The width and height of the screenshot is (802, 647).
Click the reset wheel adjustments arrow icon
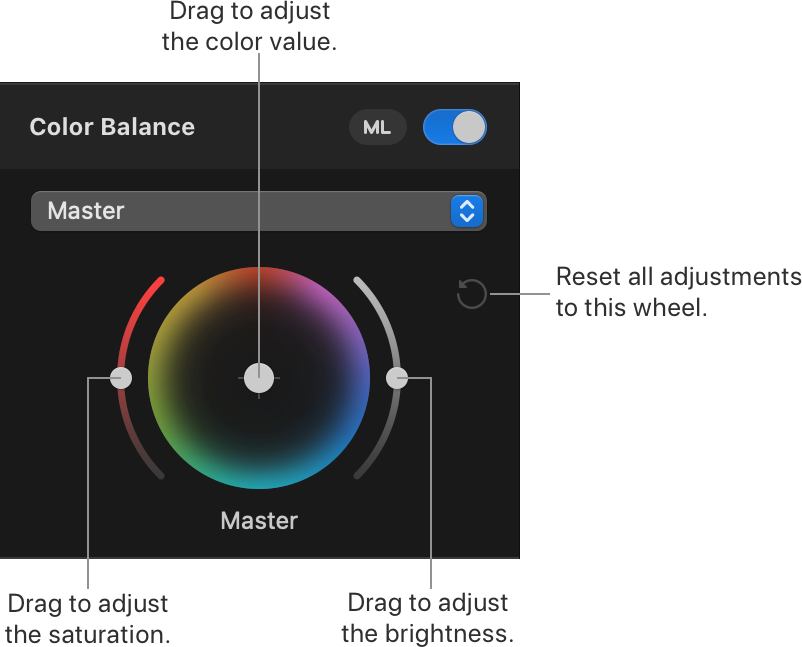(x=471, y=294)
